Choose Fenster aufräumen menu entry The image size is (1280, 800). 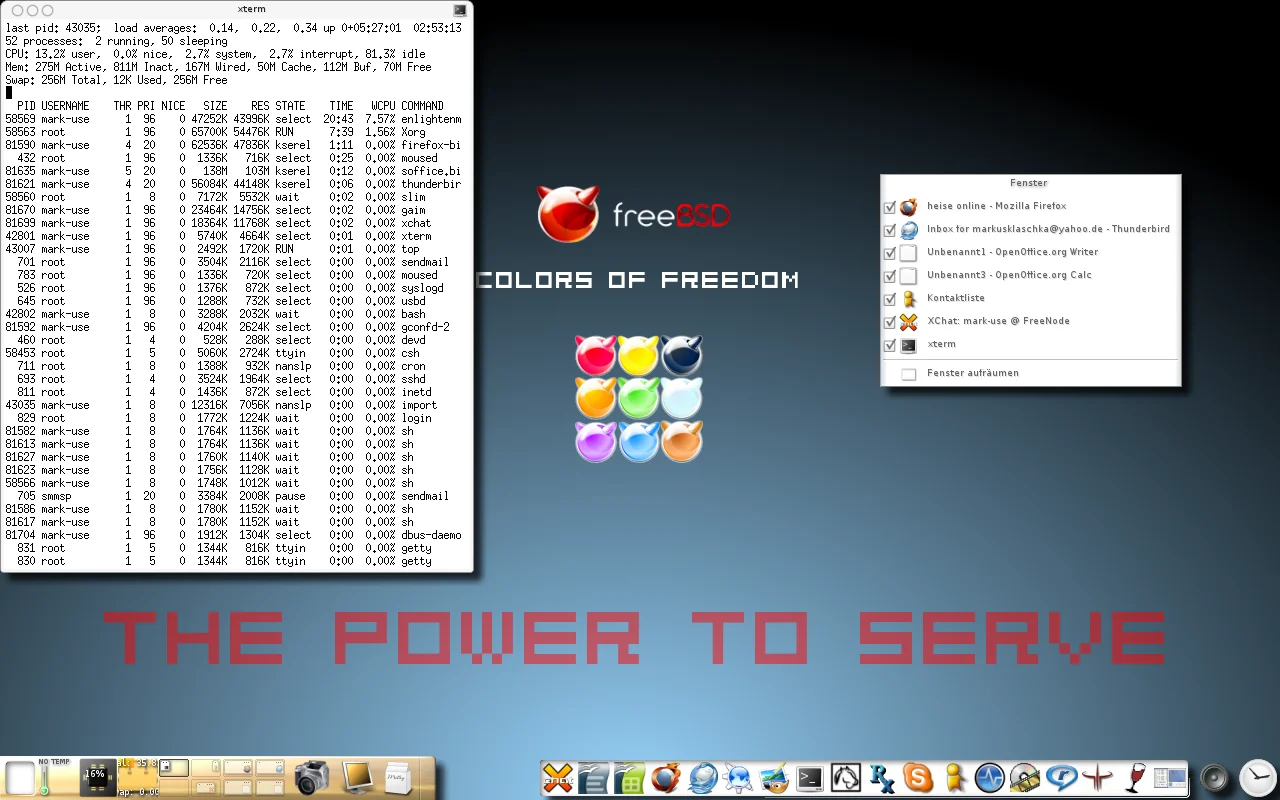tap(1030, 373)
